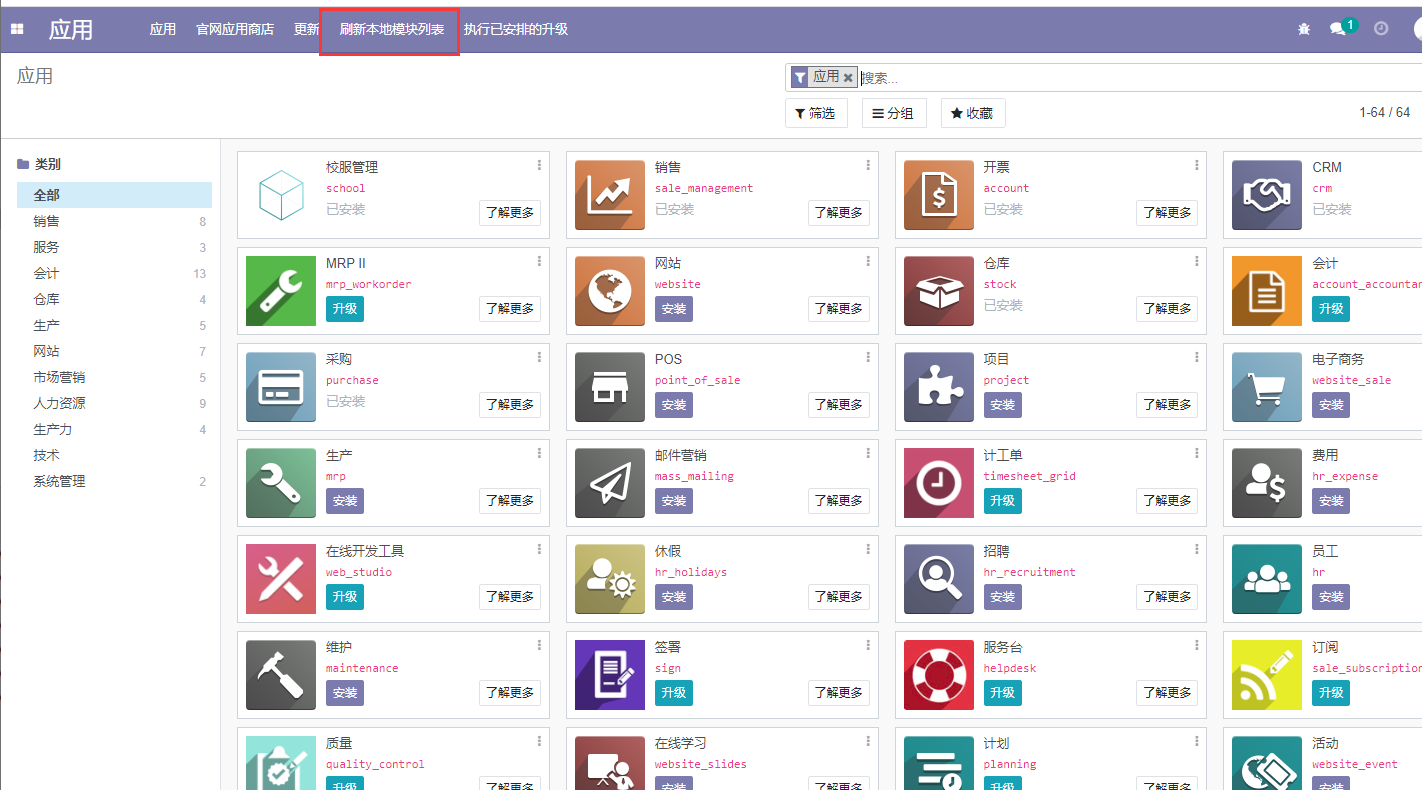Click the 邮件营销 paper plane icon
Screen dimensions: 1422x790
(x=609, y=483)
